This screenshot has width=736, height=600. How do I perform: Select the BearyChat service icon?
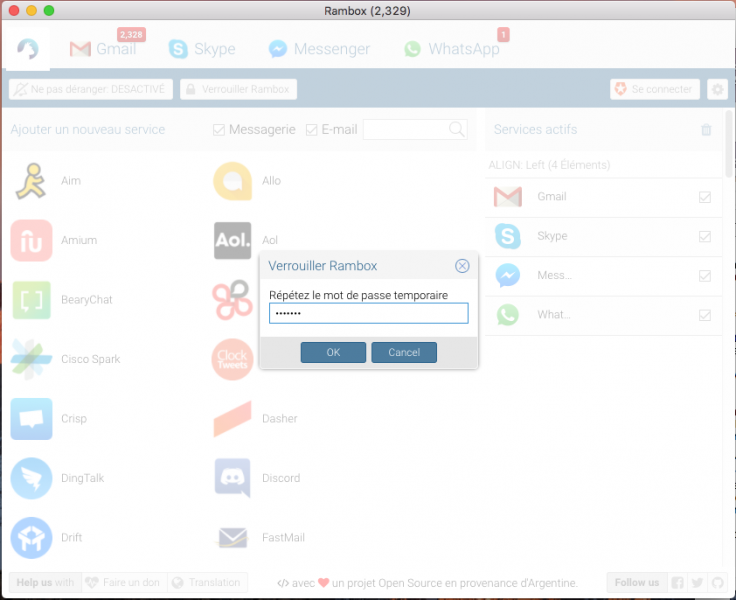click(x=31, y=300)
